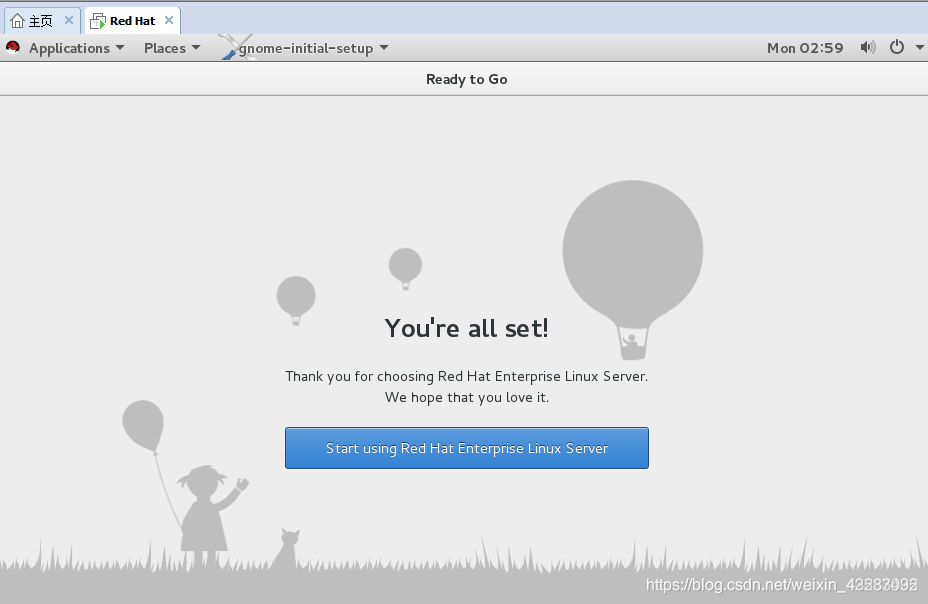928x604 pixels.
Task: Expand the Places dropdown arrow
Action: (196, 47)
